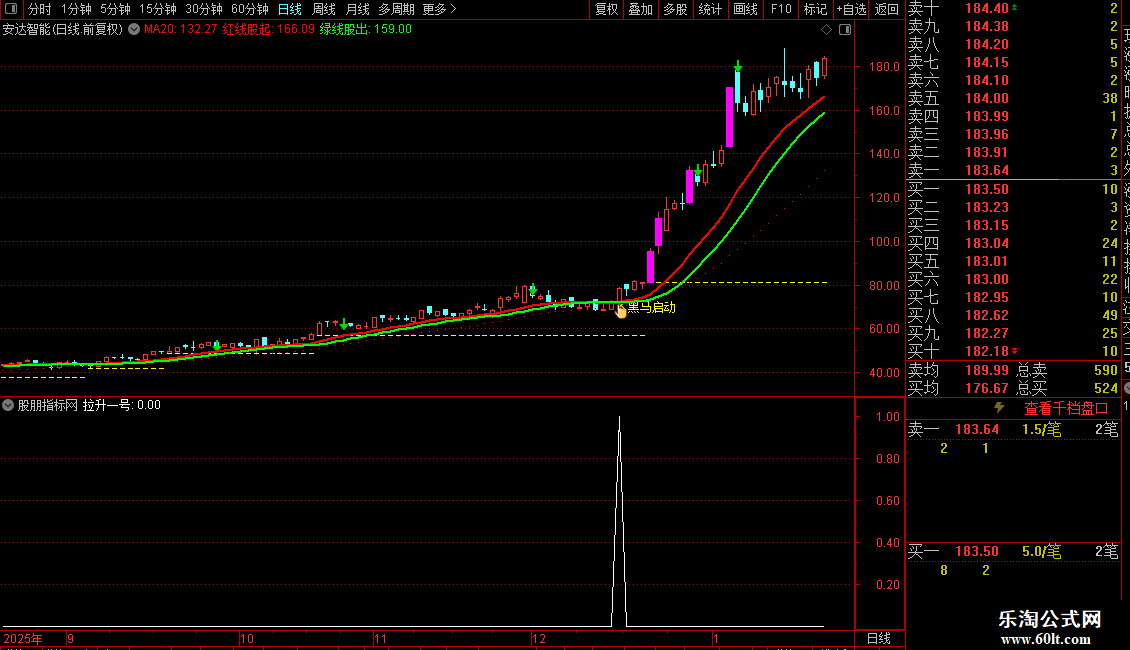Image resolution: width=1130 pixels, height=650 pixels.
Task: Click the month 10 marker on the timeline
Action: (246, 638)
